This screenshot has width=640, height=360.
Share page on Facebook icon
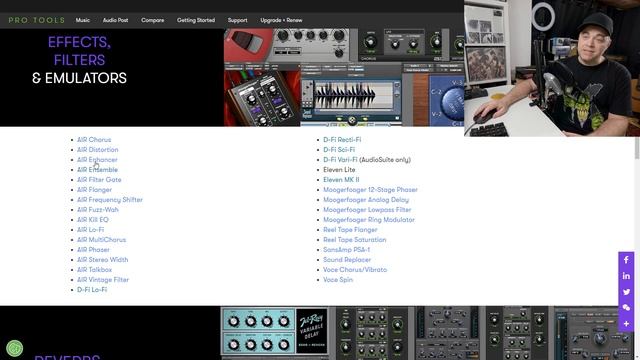tap(626, 260)
